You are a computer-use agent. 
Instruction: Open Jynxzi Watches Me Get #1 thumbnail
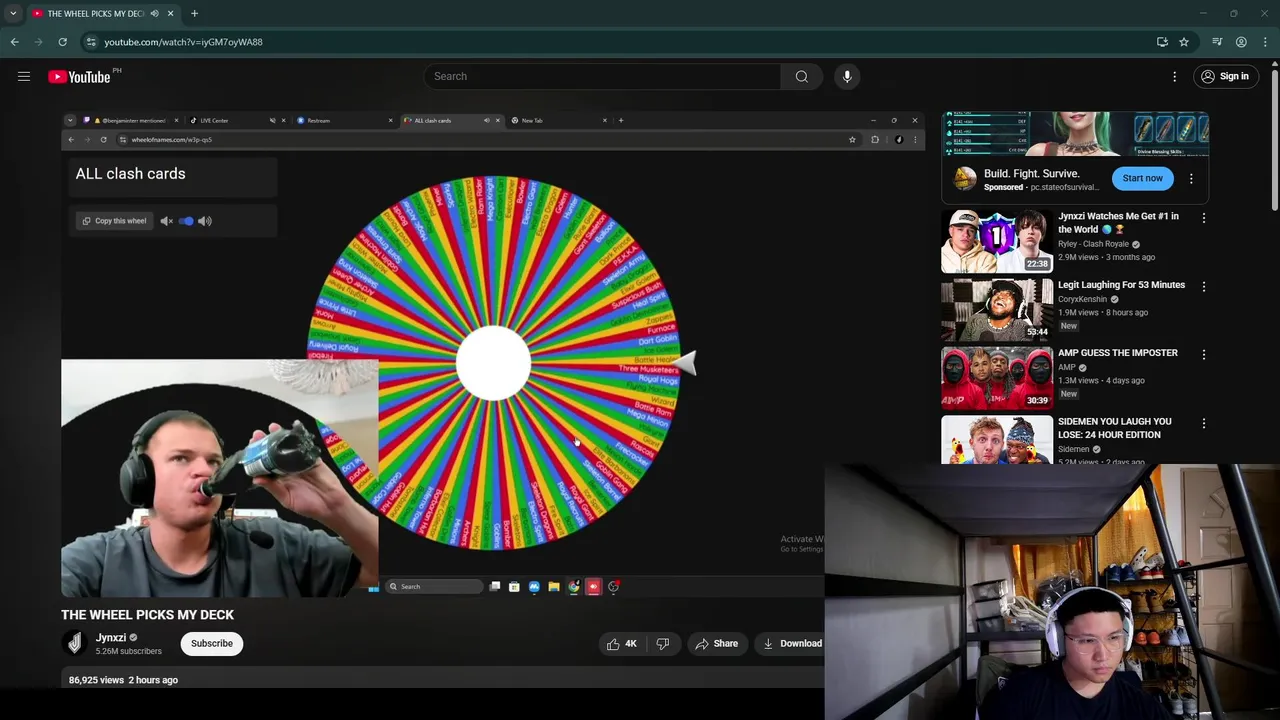(997, 241)
